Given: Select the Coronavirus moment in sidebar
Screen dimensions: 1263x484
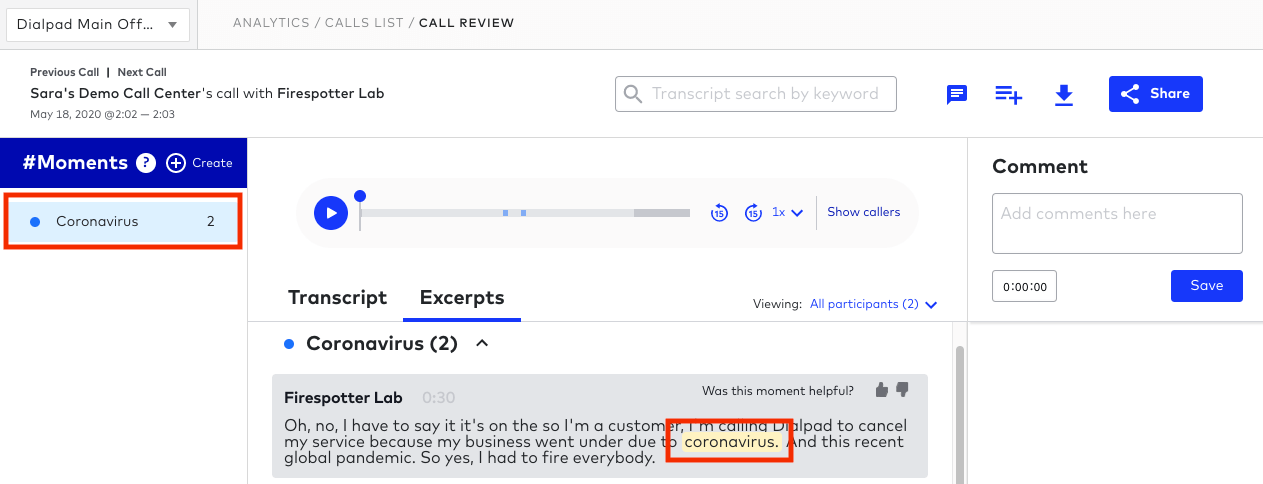Looking at the screenshot, I should [x=122, y=222].
